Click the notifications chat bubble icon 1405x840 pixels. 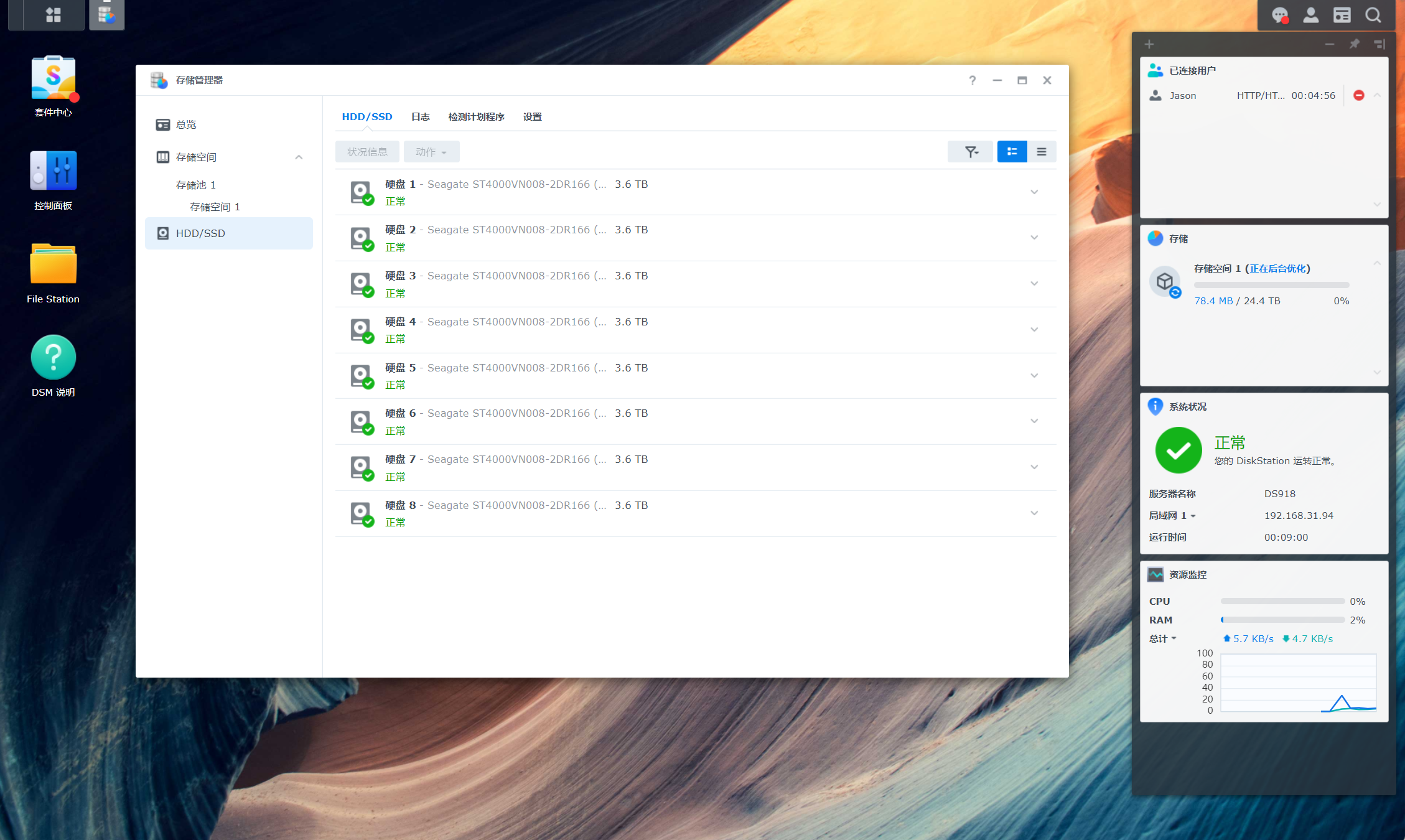1280,14
